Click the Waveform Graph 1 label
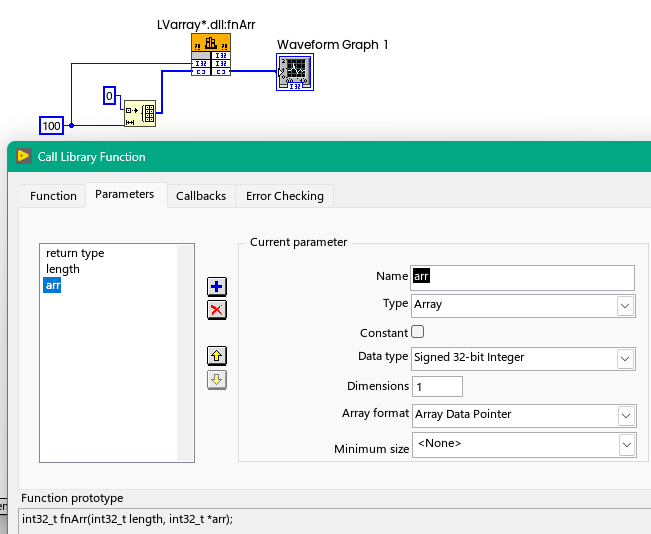Screen dimensions: 651x534 point(333,44)
